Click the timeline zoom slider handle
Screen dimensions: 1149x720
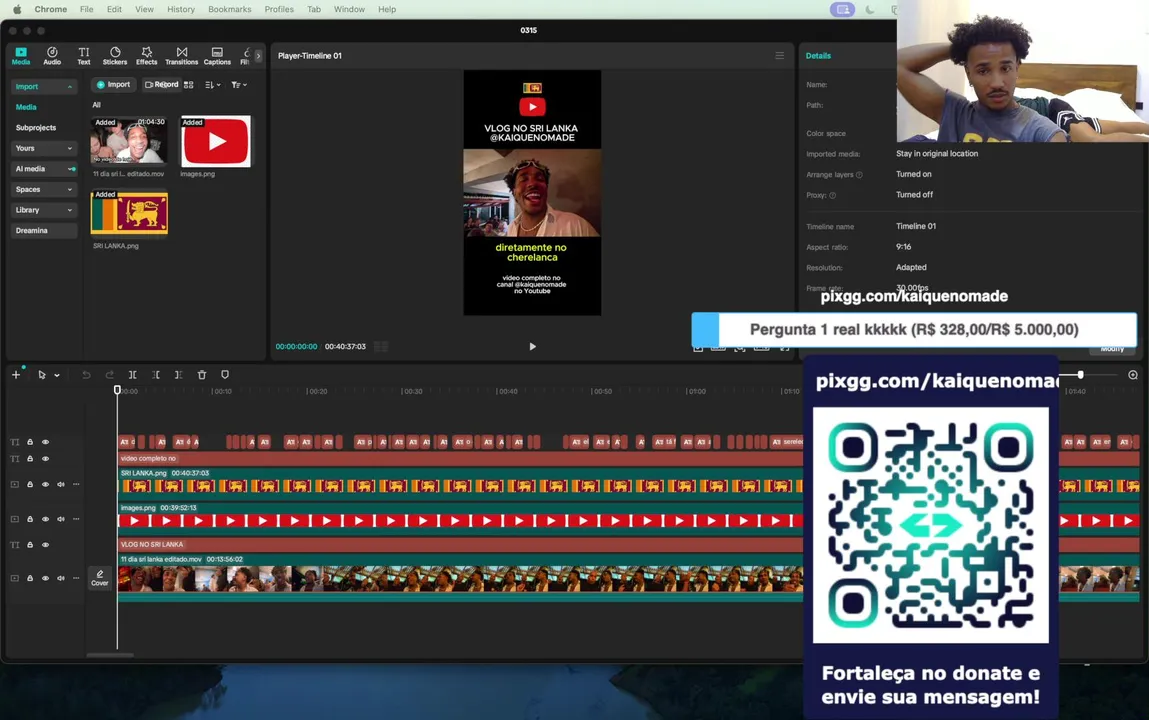click(x=1080, y=374)
